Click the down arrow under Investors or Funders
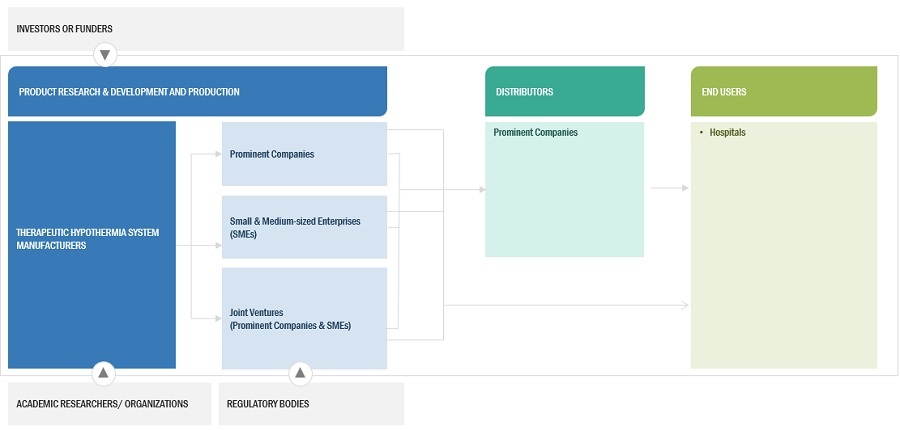The image size is (900, 430). (104, 54)
